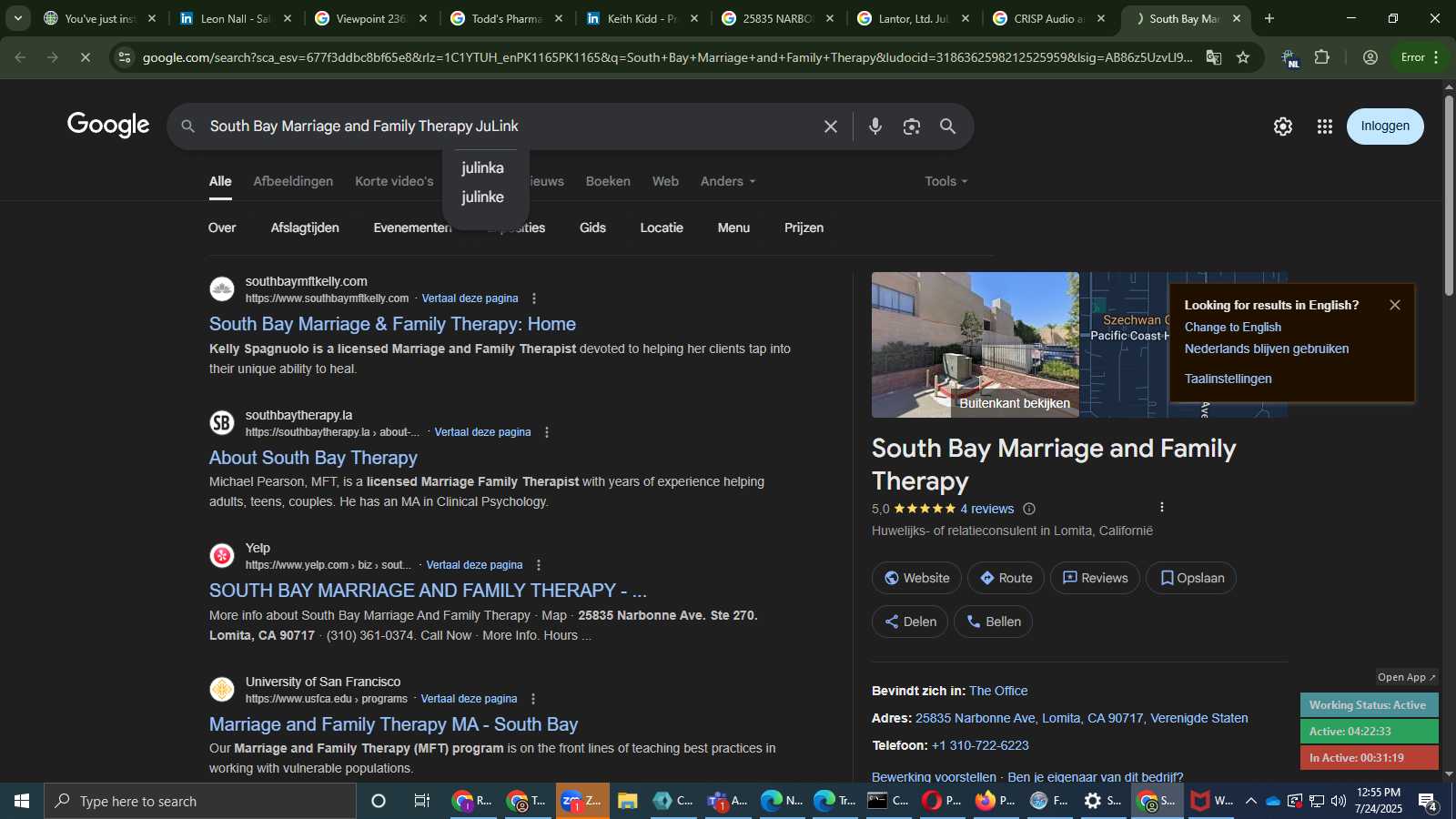The height and width of the screenshot is (819, 1456).
Task: Open the '4 reviews' link
Action: [986, 509]
